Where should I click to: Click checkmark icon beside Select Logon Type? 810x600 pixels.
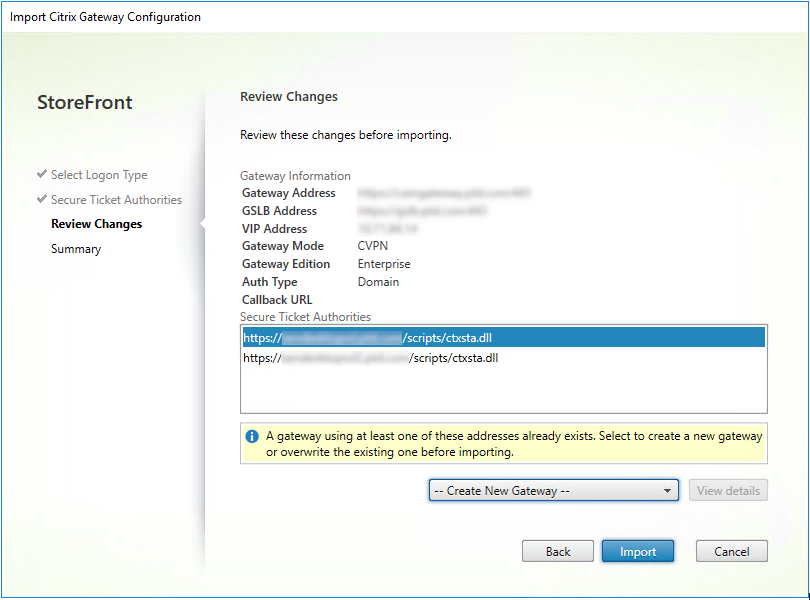click(42, 174)
